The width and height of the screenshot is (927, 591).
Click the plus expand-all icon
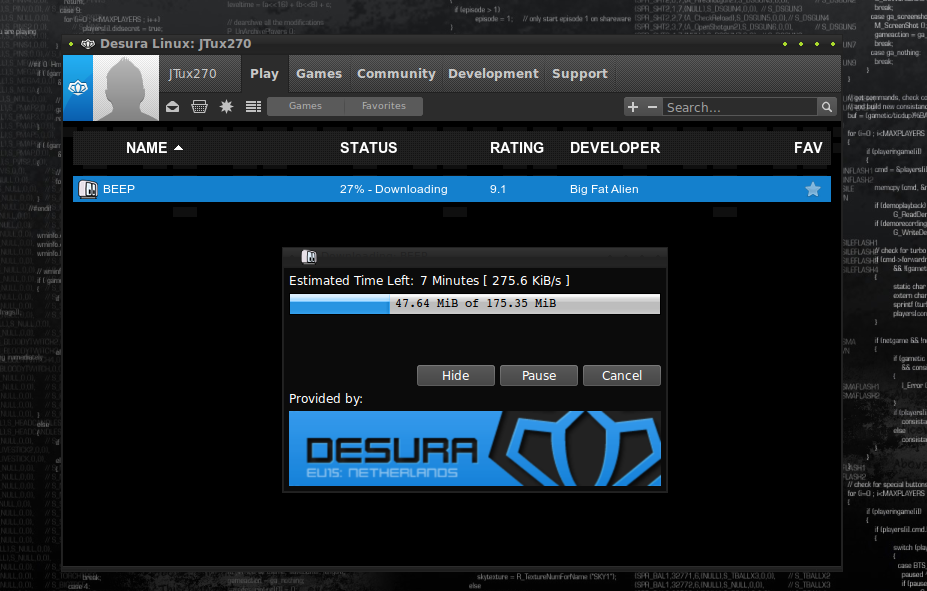(633, 107)
